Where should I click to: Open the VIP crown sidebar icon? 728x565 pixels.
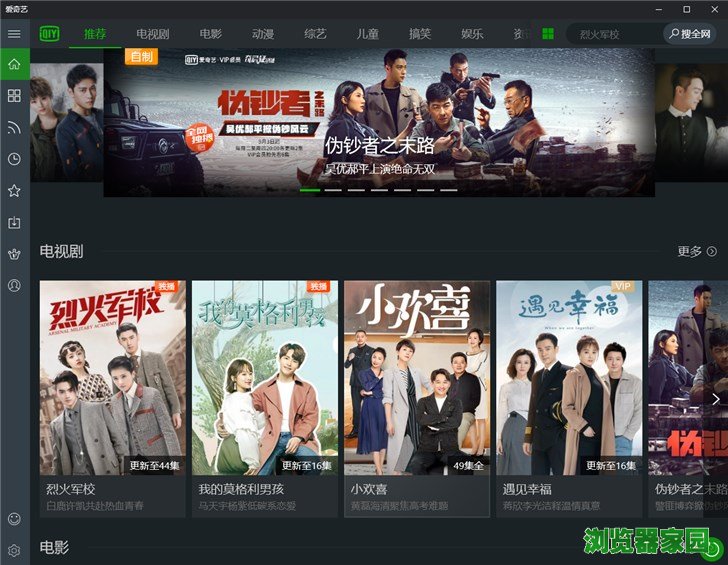[14, 254]
